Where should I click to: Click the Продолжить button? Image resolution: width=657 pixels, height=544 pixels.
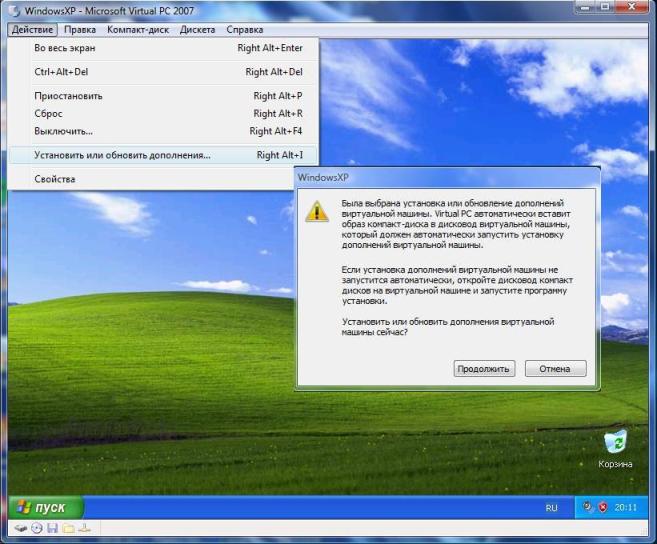[484, 369]
